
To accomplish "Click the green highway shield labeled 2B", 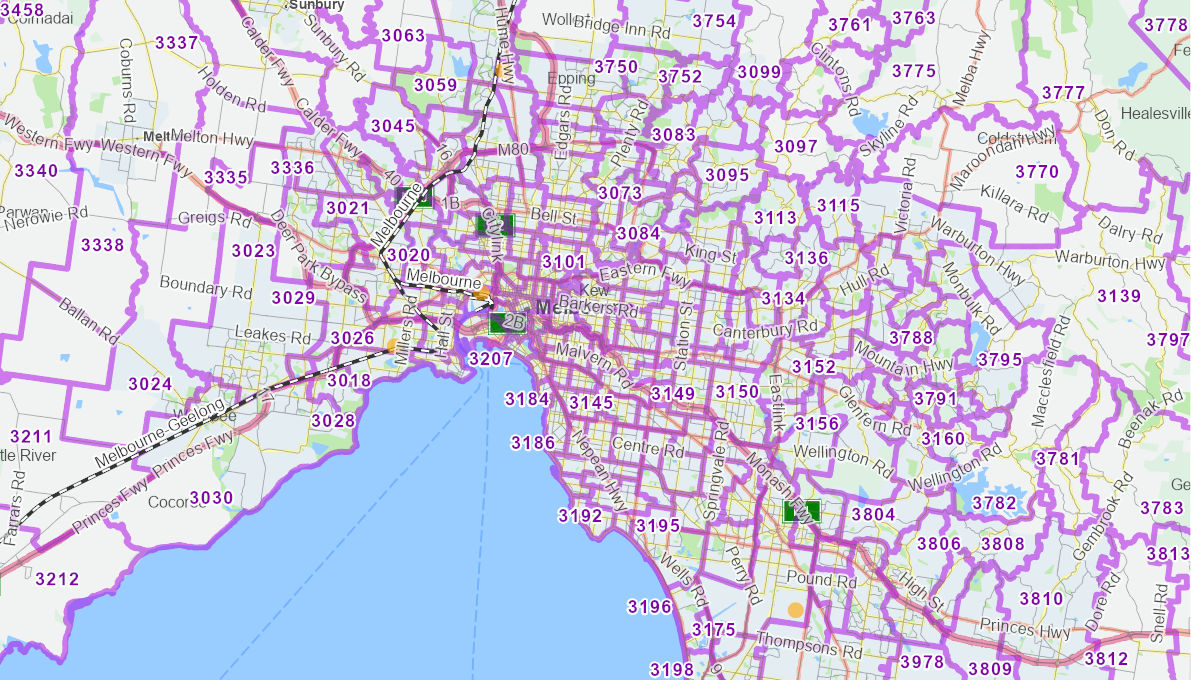I will pos(507,322).
